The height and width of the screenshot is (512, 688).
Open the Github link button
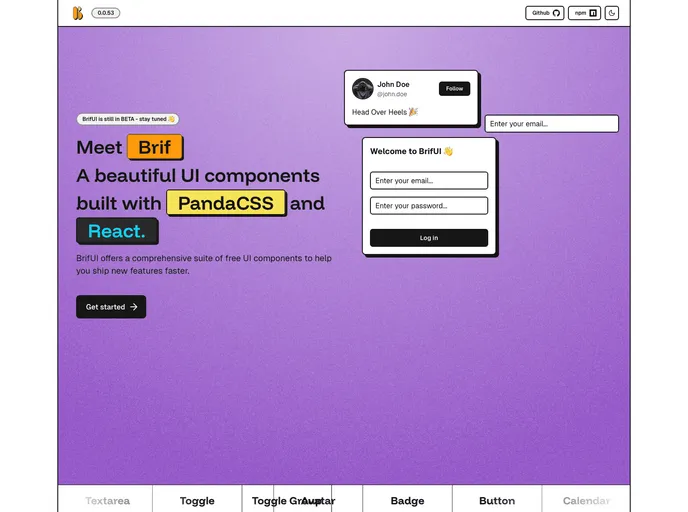pos(545,13)
